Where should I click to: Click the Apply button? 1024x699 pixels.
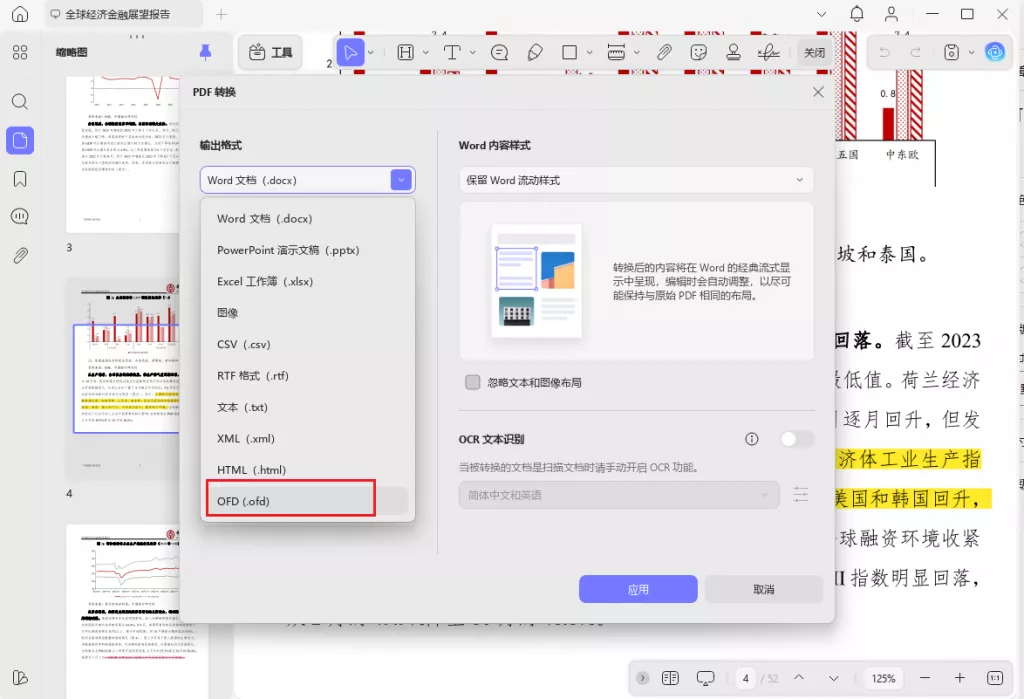(638, 589)
